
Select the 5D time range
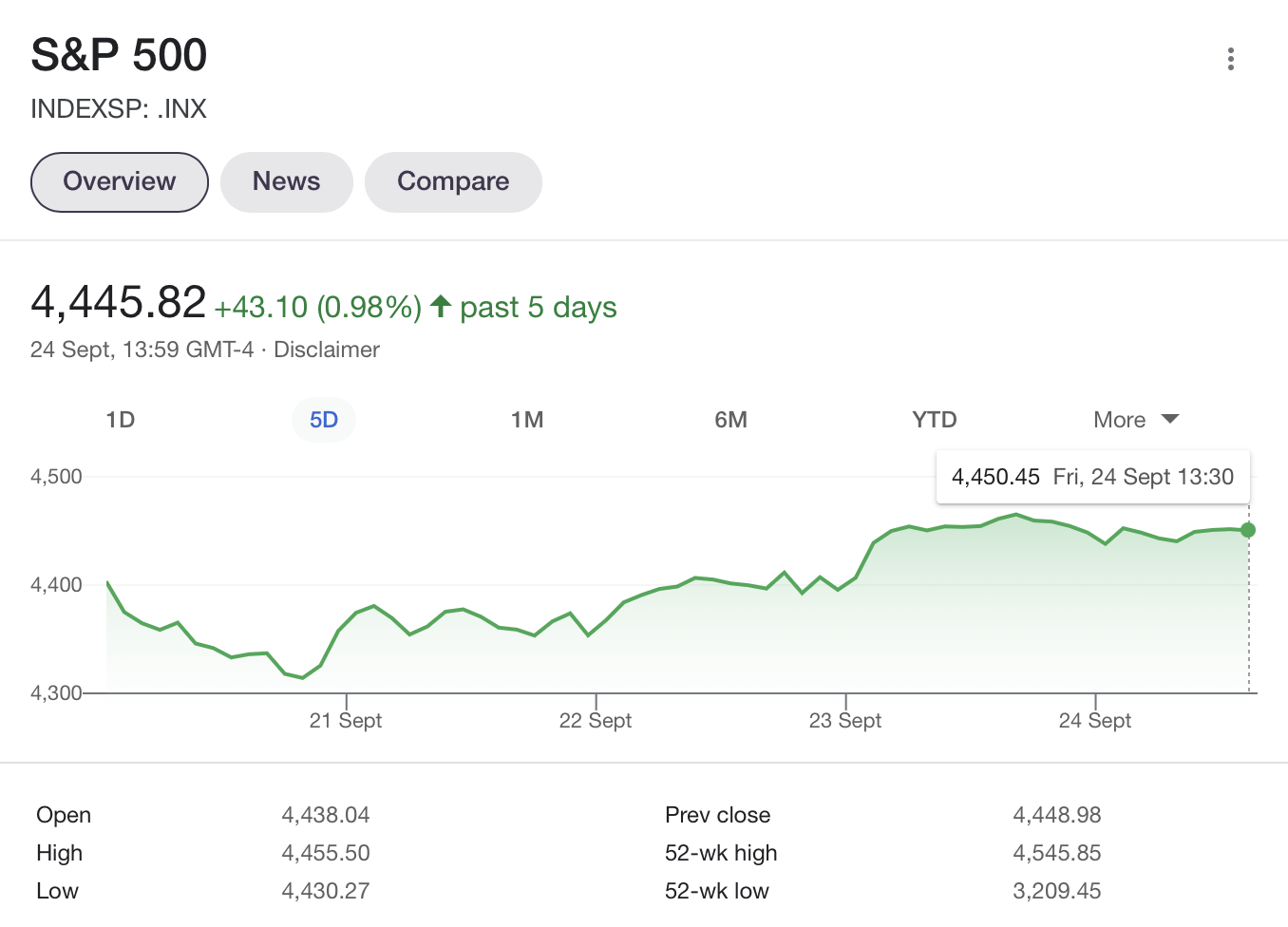pos(324,420)
